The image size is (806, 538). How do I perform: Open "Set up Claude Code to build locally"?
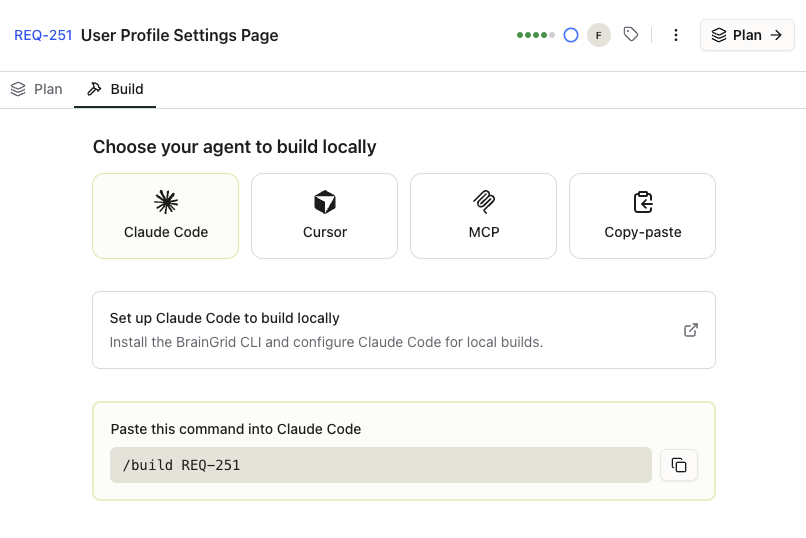coord(225,318)
